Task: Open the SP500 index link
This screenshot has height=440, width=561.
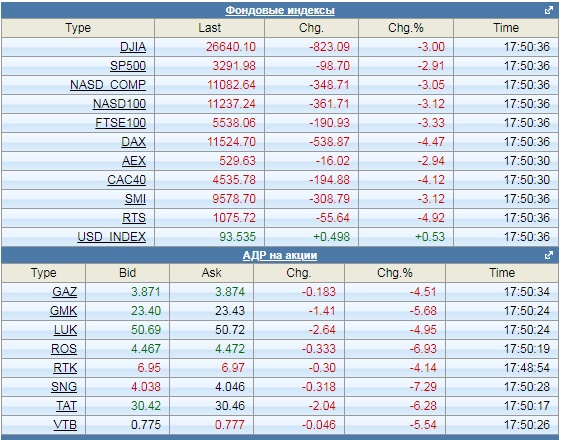Action: 128,66
